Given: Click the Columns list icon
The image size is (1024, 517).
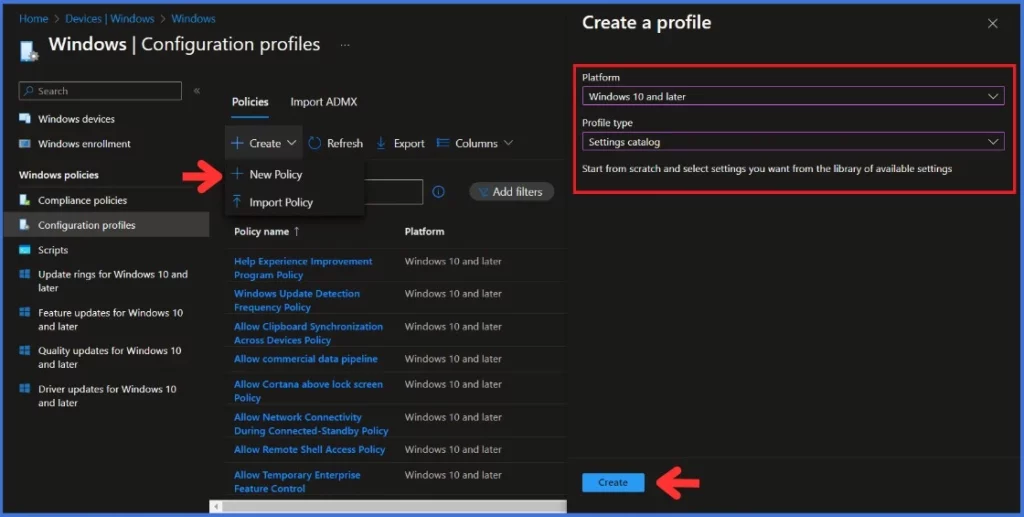Looking at the screenshot, I should (443, 143).
